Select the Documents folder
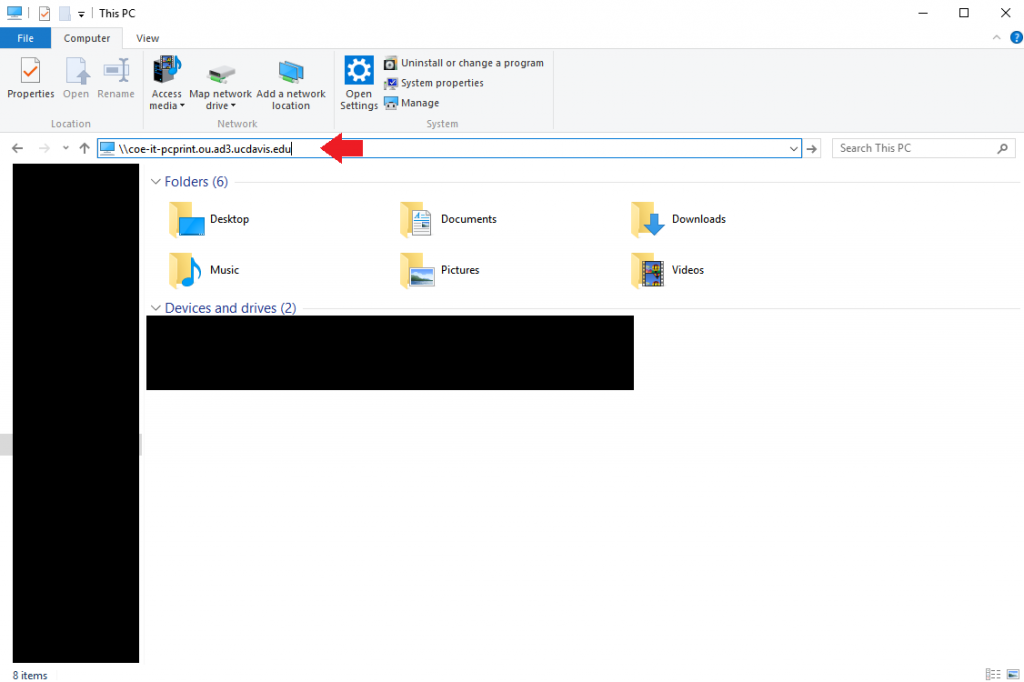Image resolution: width=1024 pixels, height=682 pixels. pyautogui.click(x=449, y=219)
